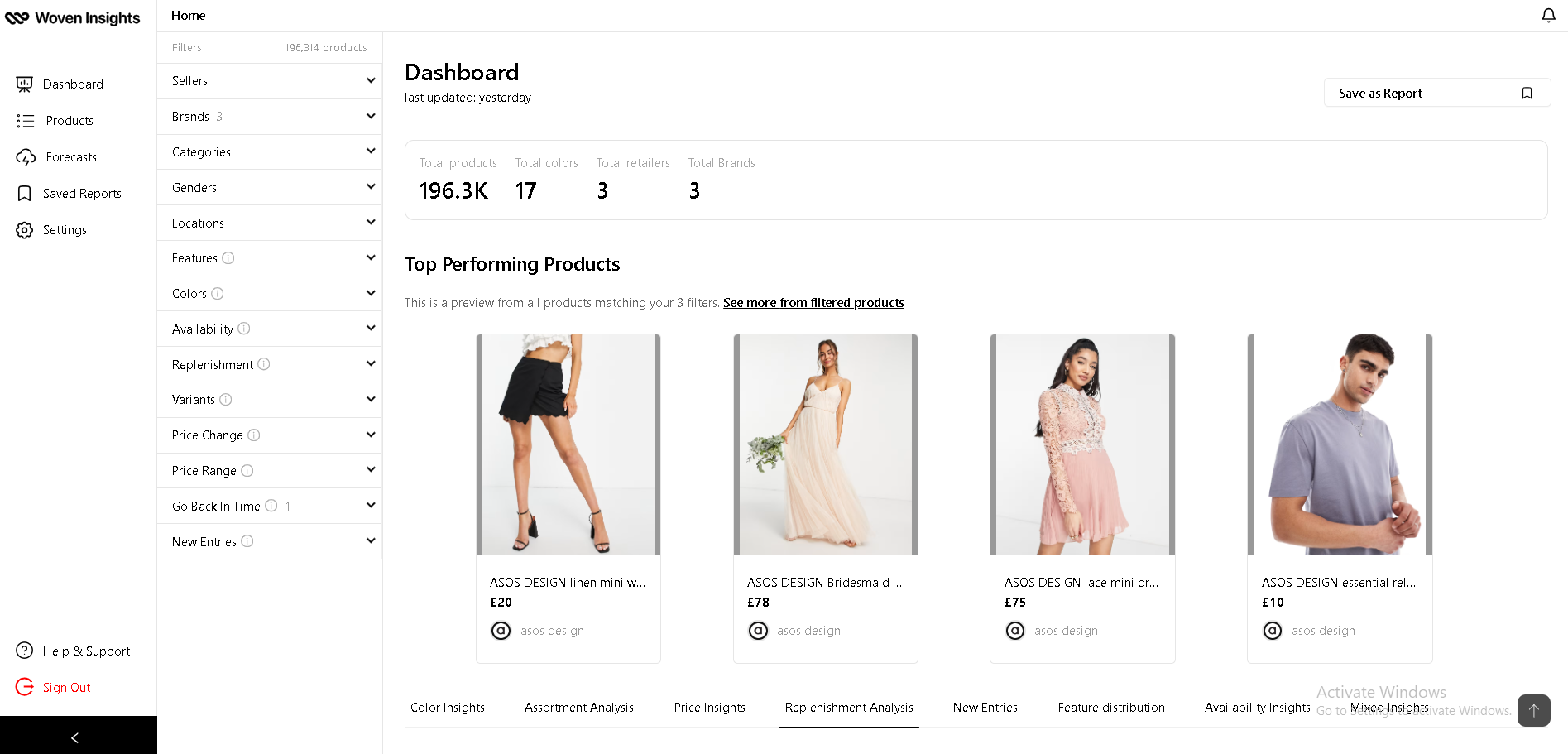Click Saved Reports sidebar label

(82, 194)
